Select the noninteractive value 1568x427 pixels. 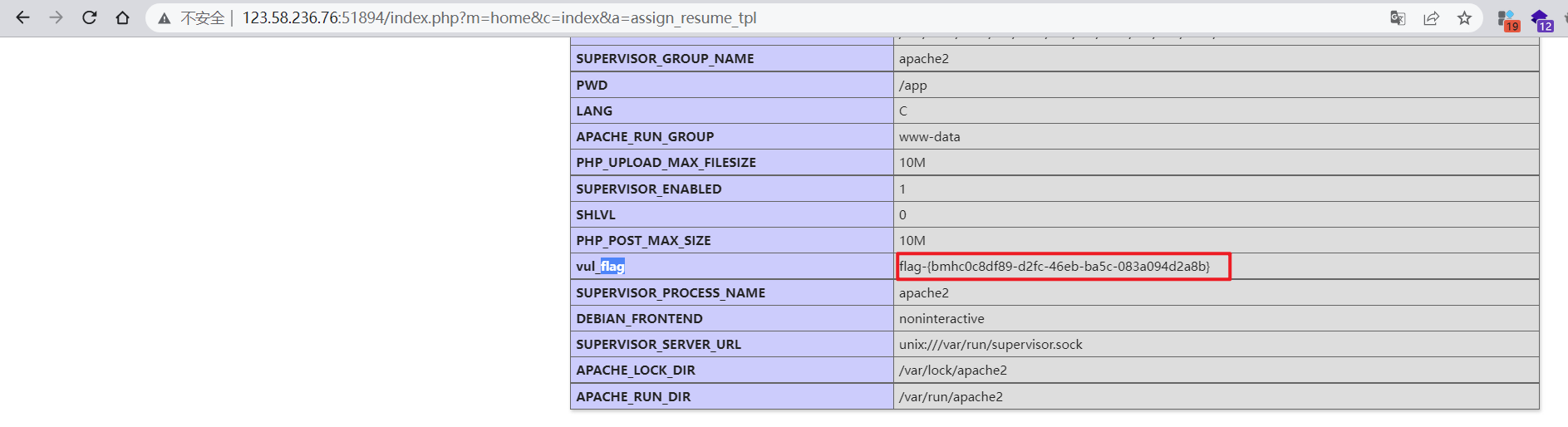[941, 318]
